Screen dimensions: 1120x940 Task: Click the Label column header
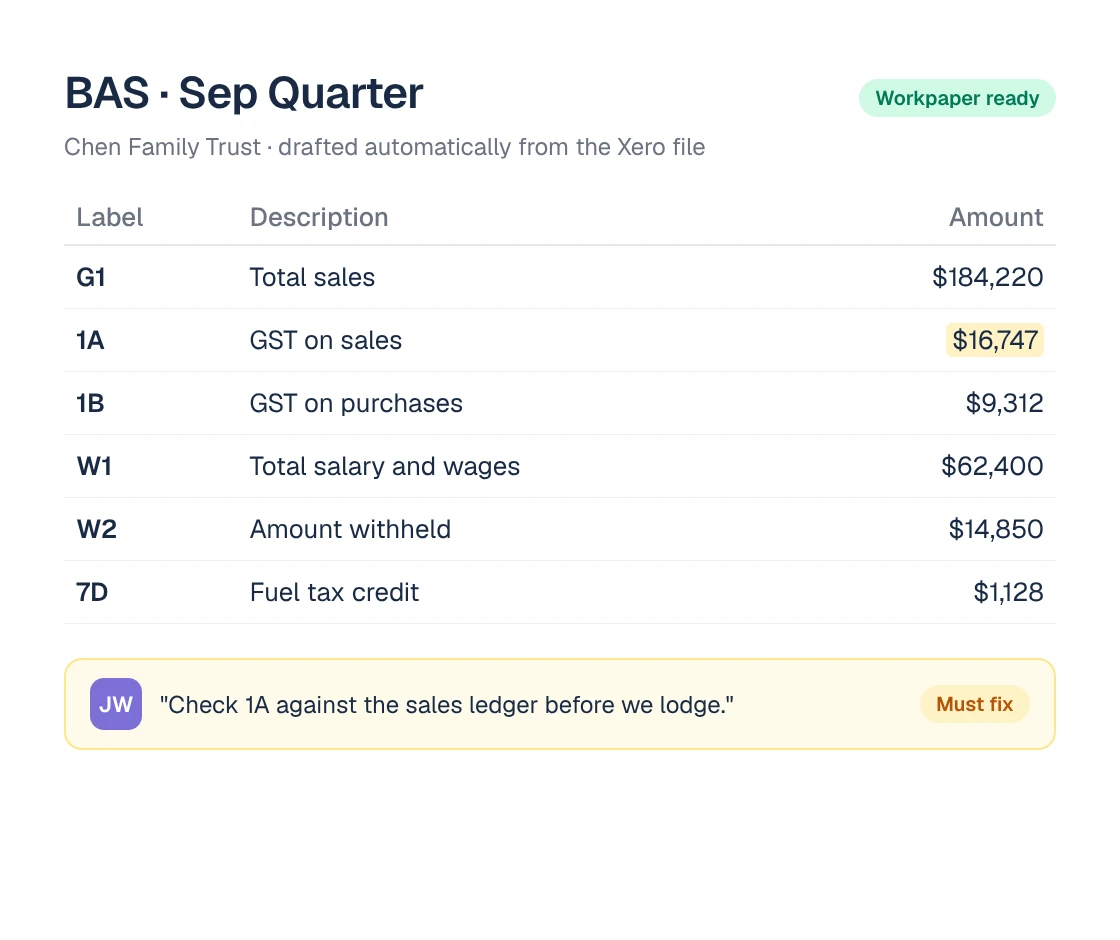109,217
